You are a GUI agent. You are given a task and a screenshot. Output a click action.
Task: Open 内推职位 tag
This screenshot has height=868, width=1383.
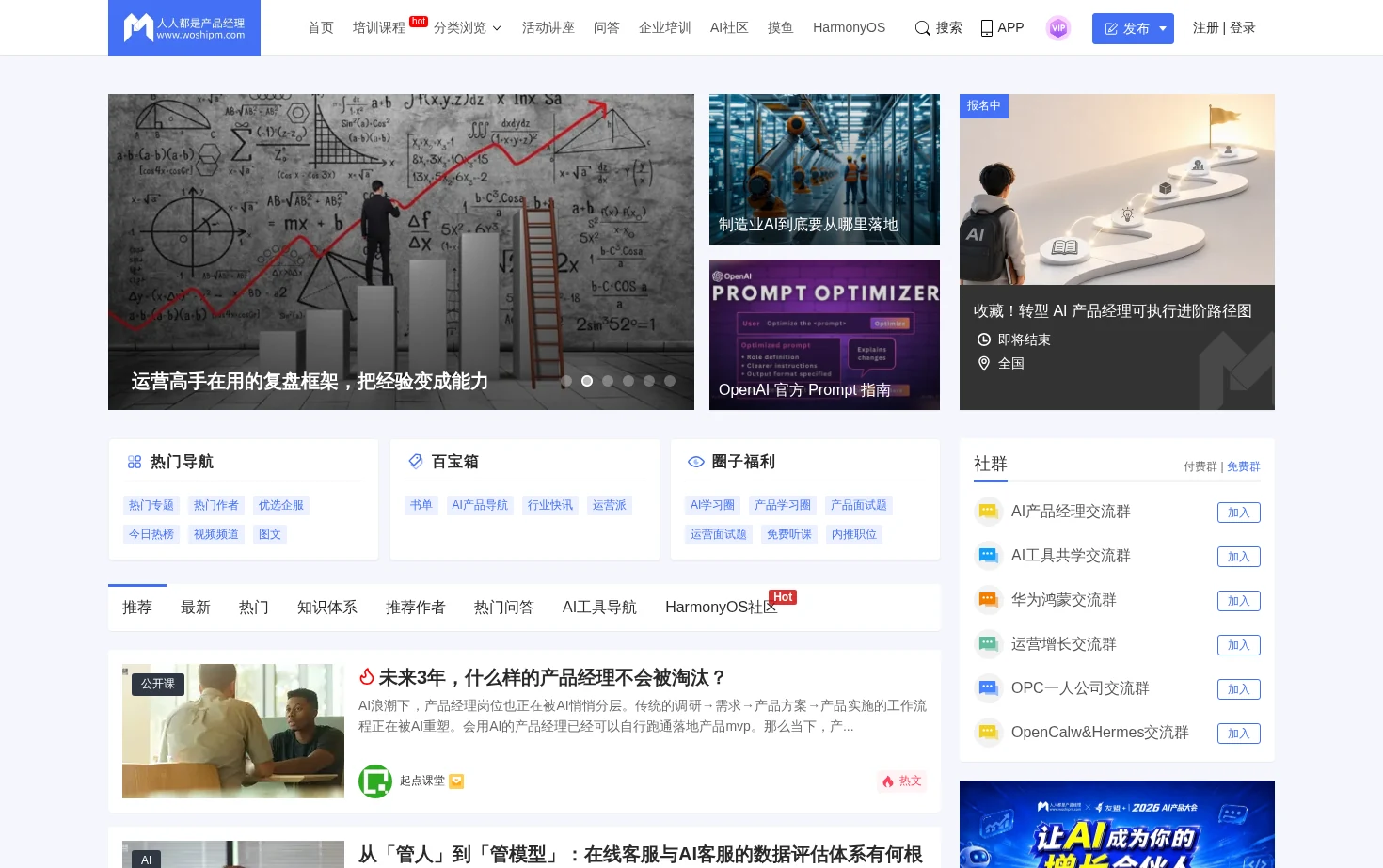coord(854,534)
